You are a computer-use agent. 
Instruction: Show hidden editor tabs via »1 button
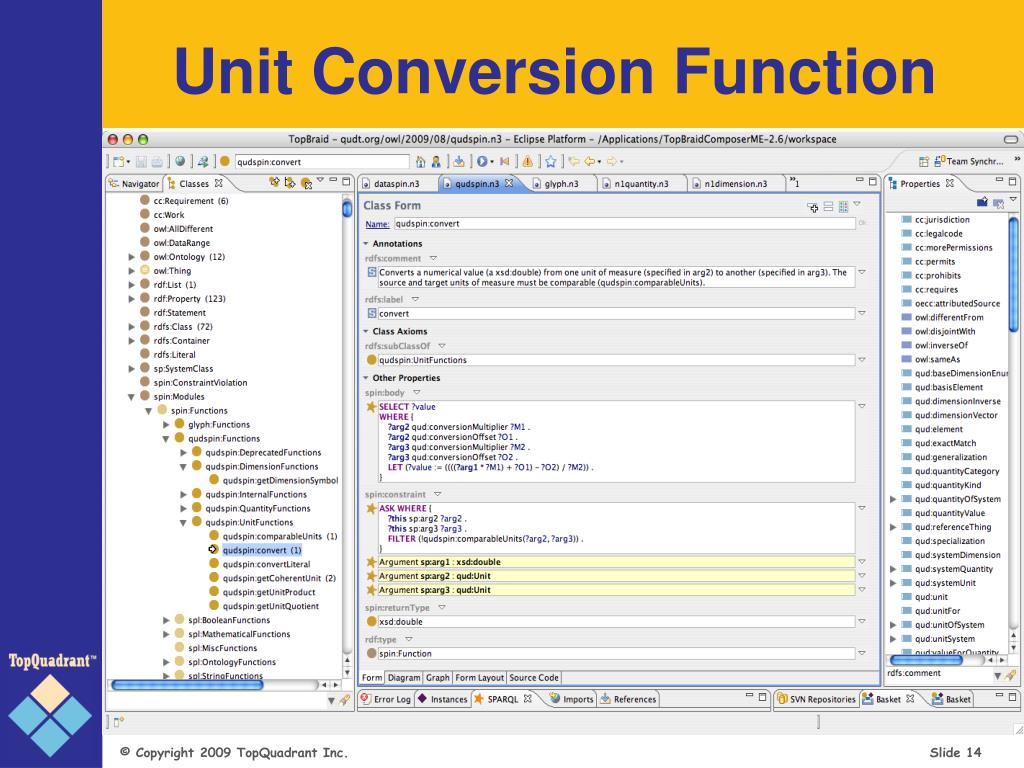tap(794, 183)
